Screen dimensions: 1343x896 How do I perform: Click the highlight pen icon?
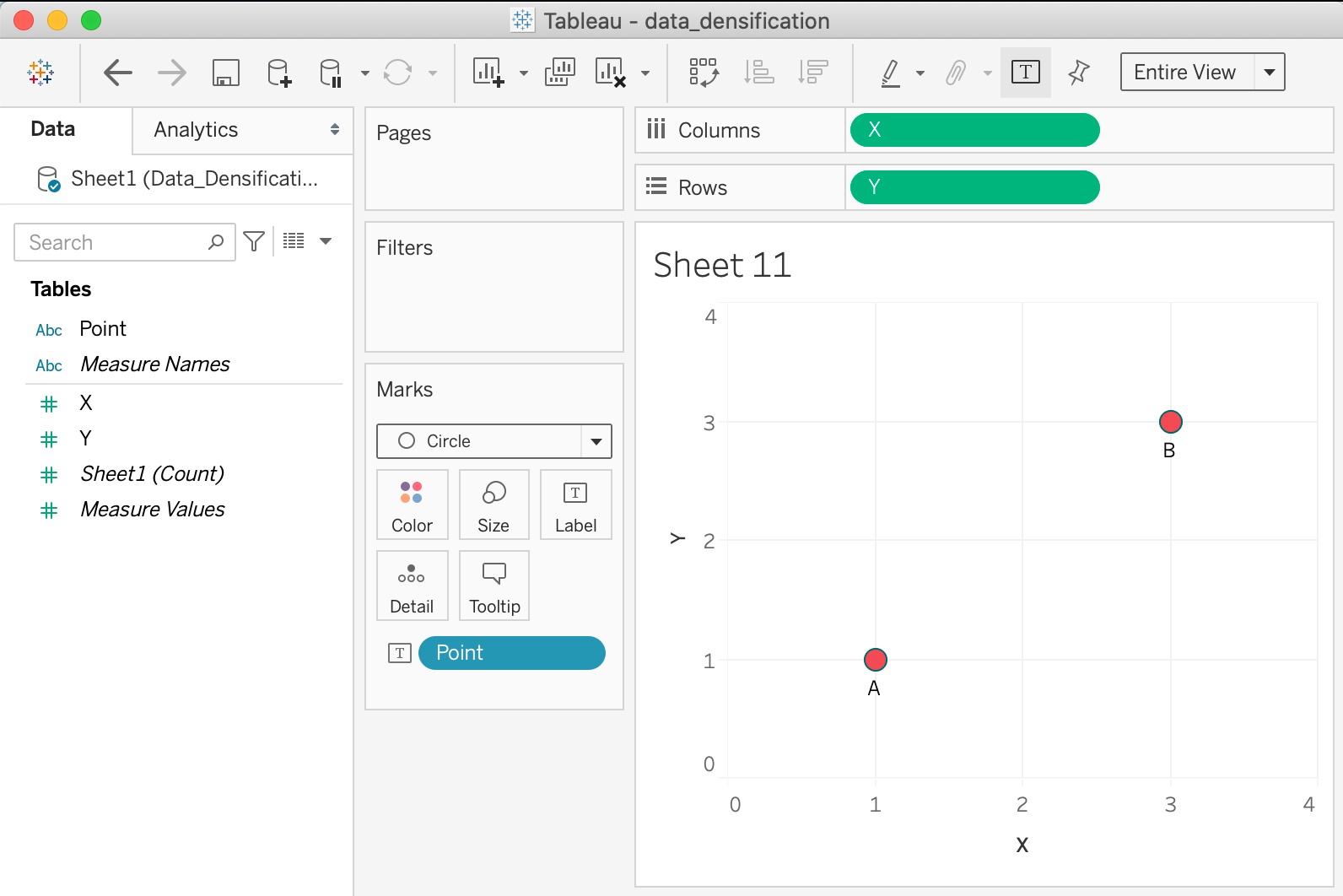pyautogui.click(x=890, y=73)
